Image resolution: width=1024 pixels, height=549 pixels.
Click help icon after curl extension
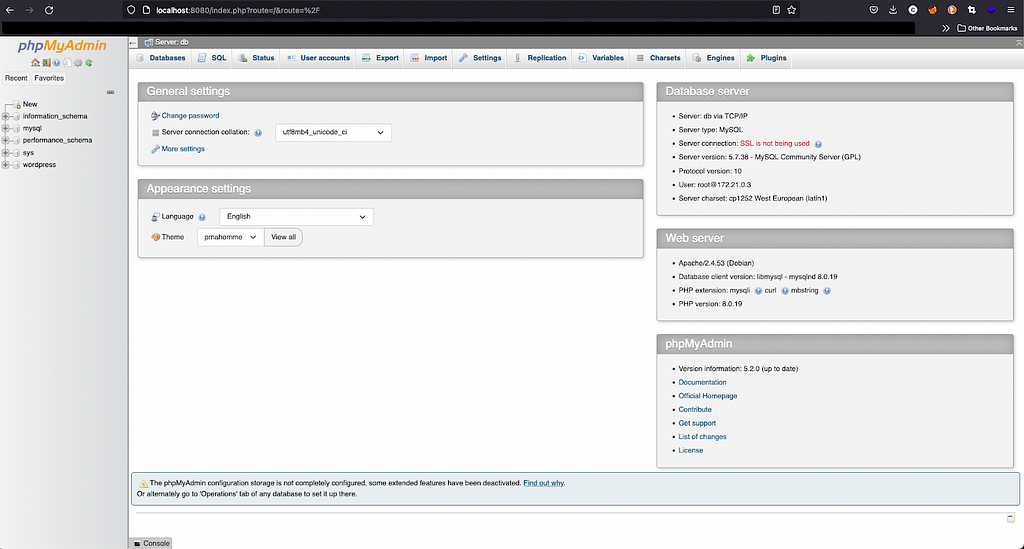(784, 290)
